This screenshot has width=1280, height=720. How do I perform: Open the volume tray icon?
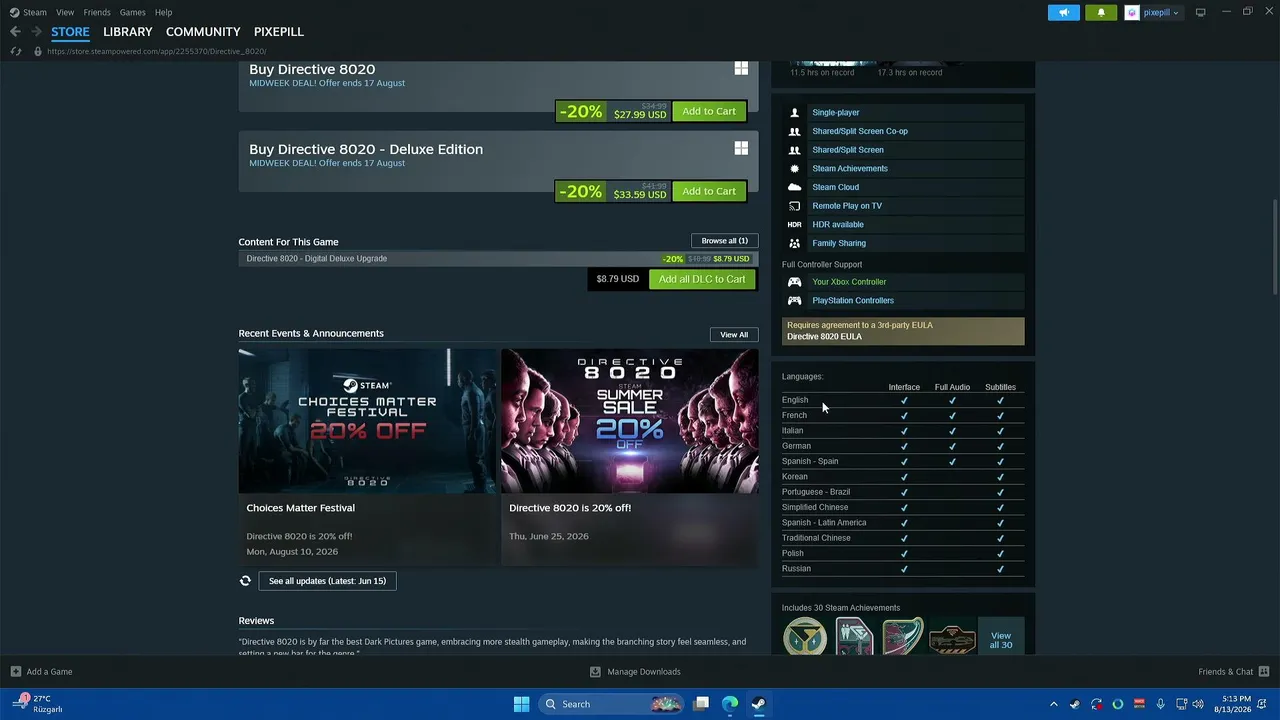(1198, 704)
